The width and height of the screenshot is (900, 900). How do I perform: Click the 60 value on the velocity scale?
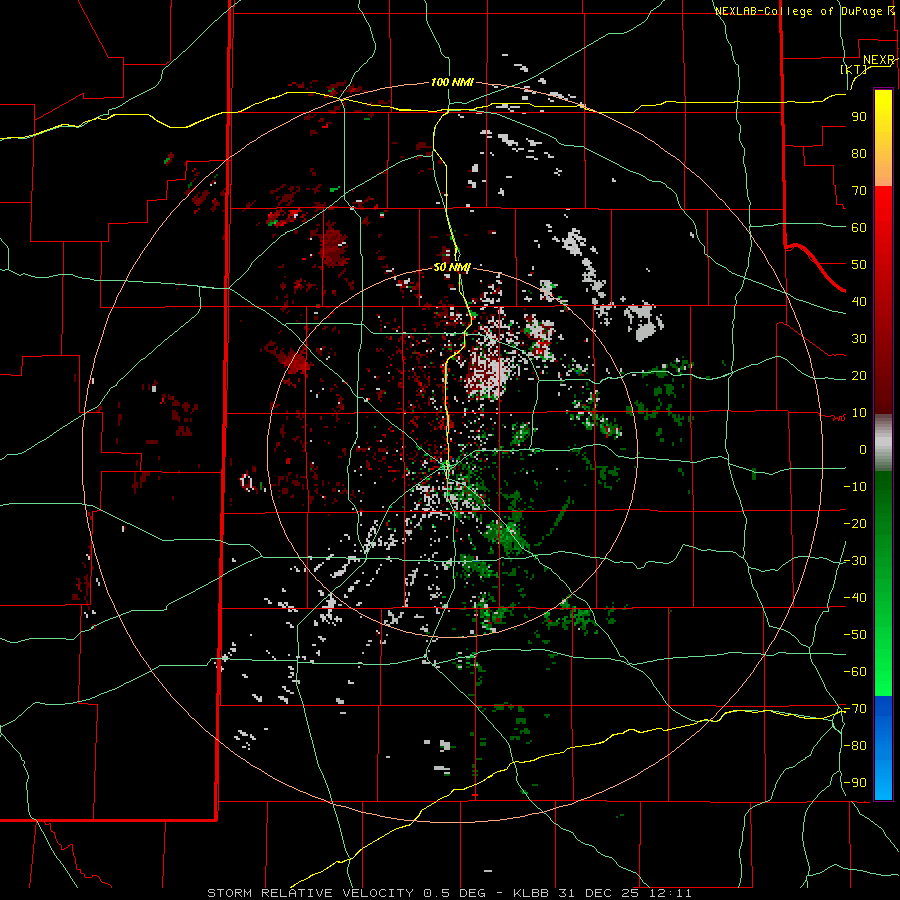(x=859, y=228)
